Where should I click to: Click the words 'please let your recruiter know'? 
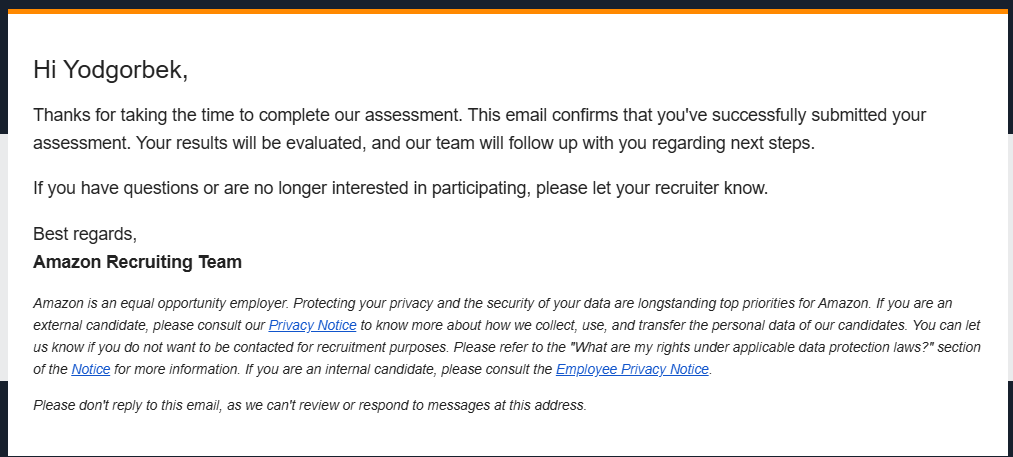click(x=652, y=189)
